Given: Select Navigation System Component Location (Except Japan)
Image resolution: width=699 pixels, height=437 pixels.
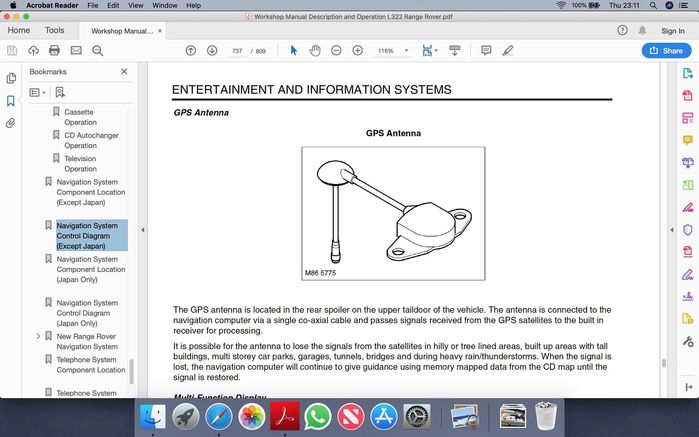Looking at the screenshot, I should [x=90, y=192].
